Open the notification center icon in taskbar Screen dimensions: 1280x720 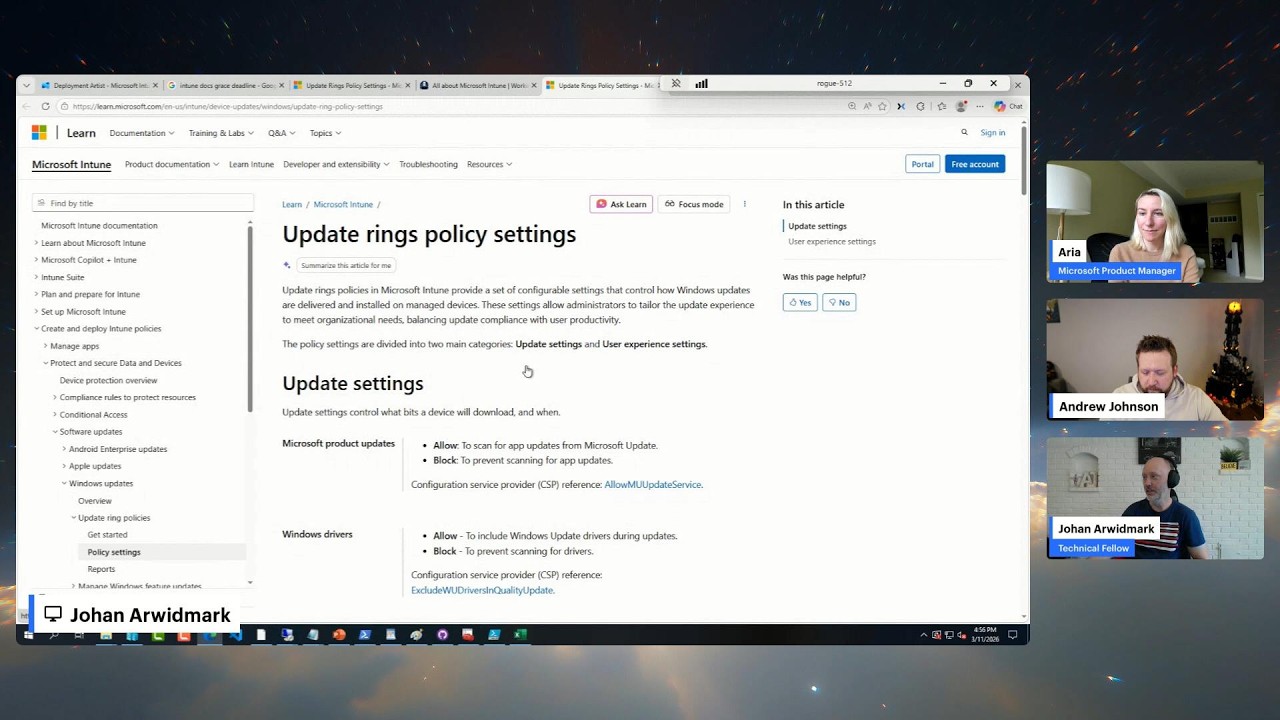click(1013, 634)
